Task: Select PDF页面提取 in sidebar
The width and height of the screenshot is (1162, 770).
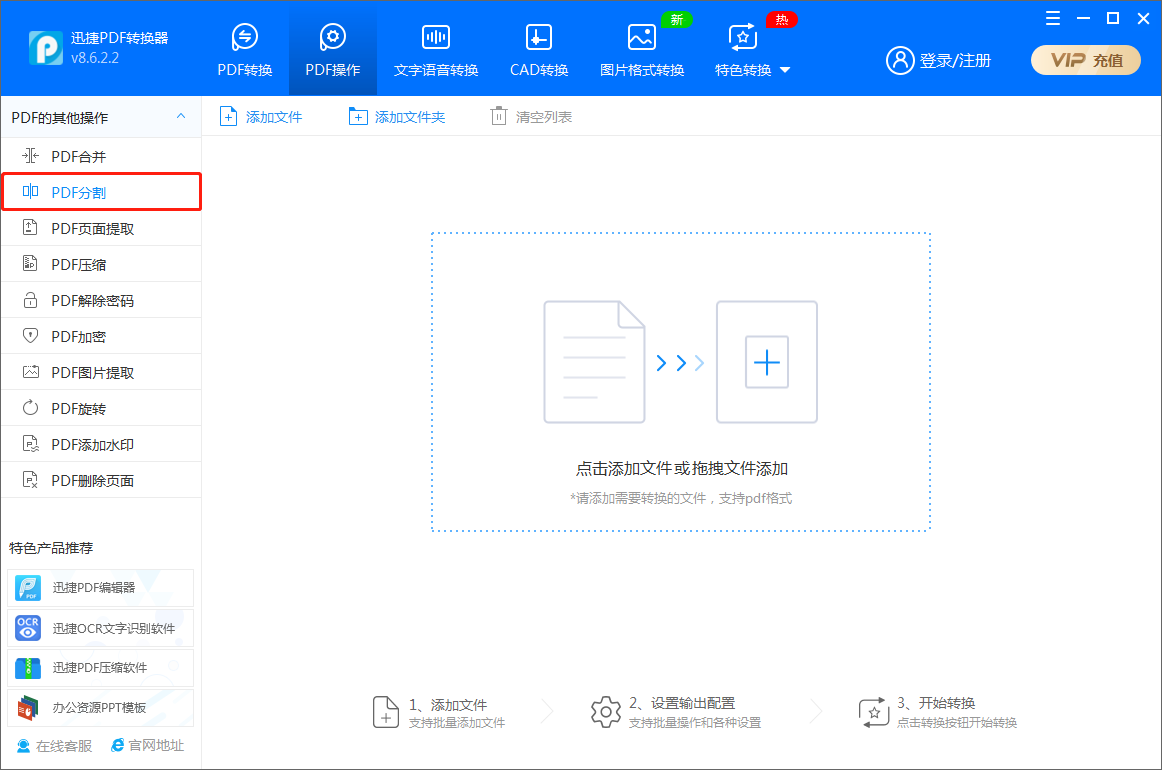Action: pyautogui.click(x=101, y=228)
